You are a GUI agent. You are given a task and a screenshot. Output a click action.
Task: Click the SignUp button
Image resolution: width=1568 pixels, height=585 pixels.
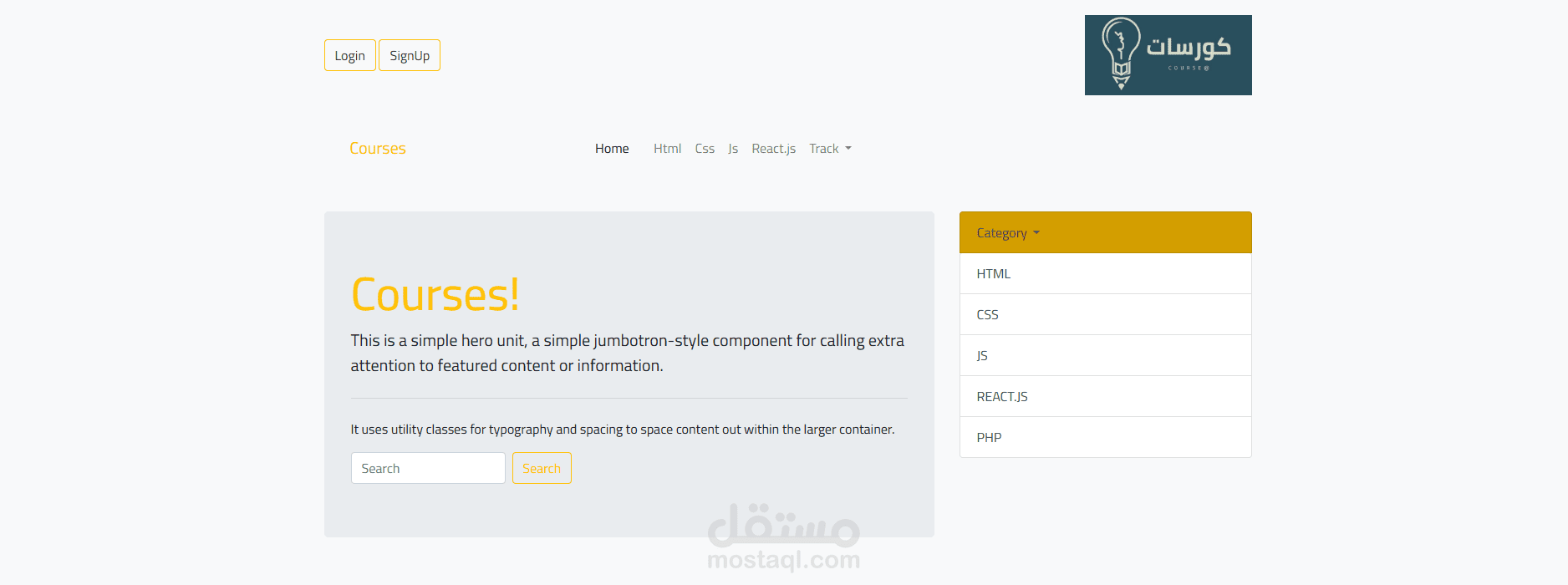[410, 55]
